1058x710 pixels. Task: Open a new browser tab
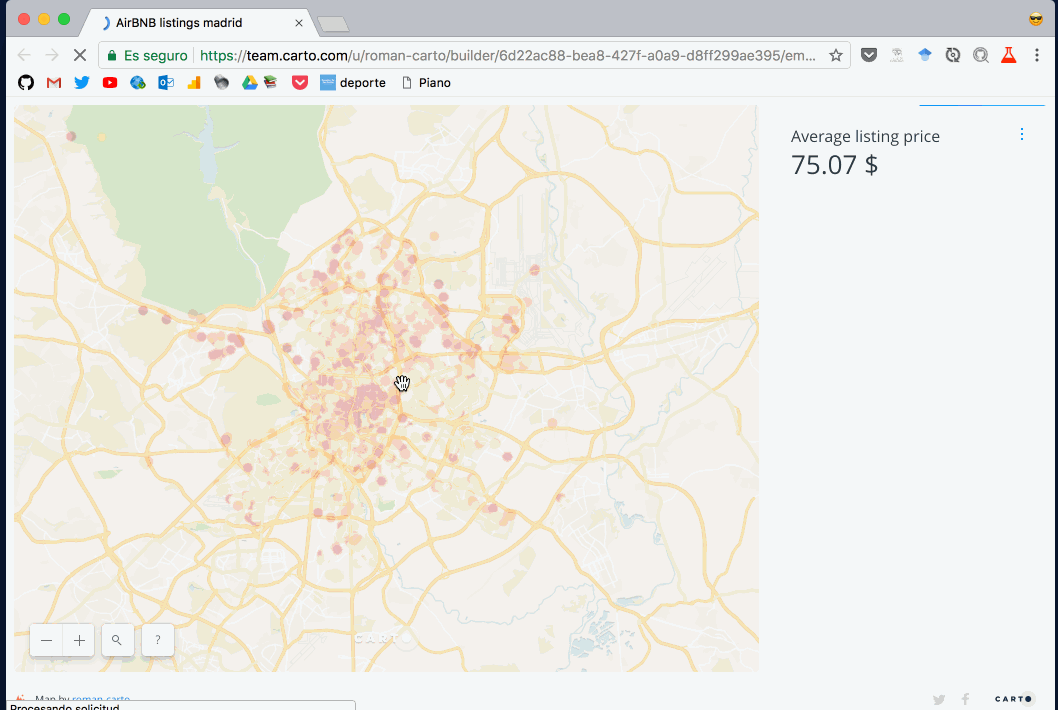click(x=333, y=25)
